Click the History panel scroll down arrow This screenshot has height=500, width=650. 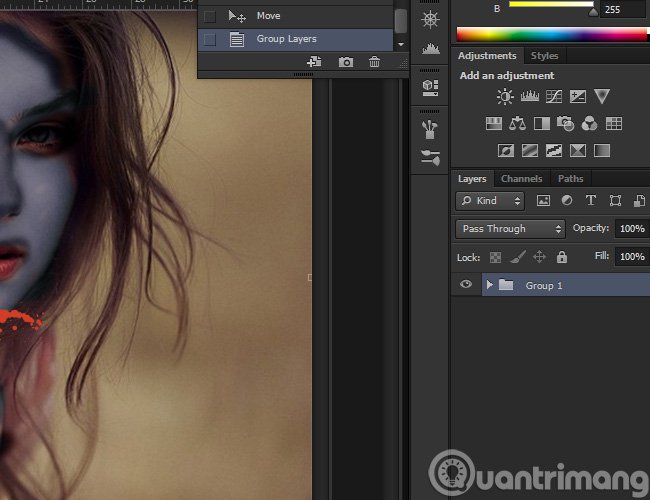coord(400,44)
